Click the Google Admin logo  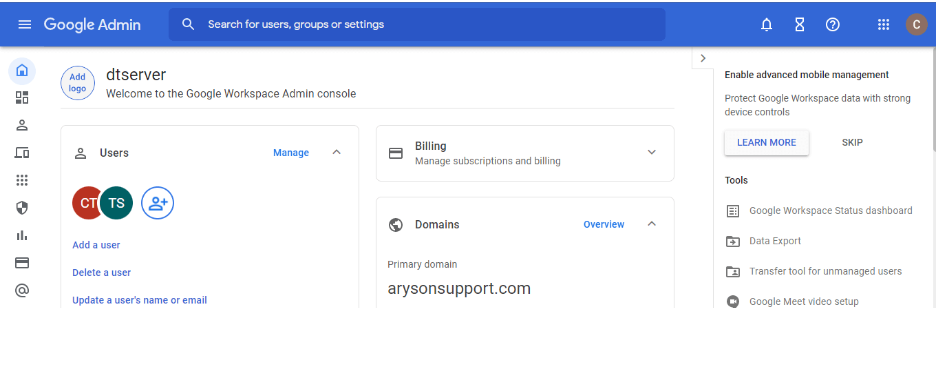click(x=92, y=24)
